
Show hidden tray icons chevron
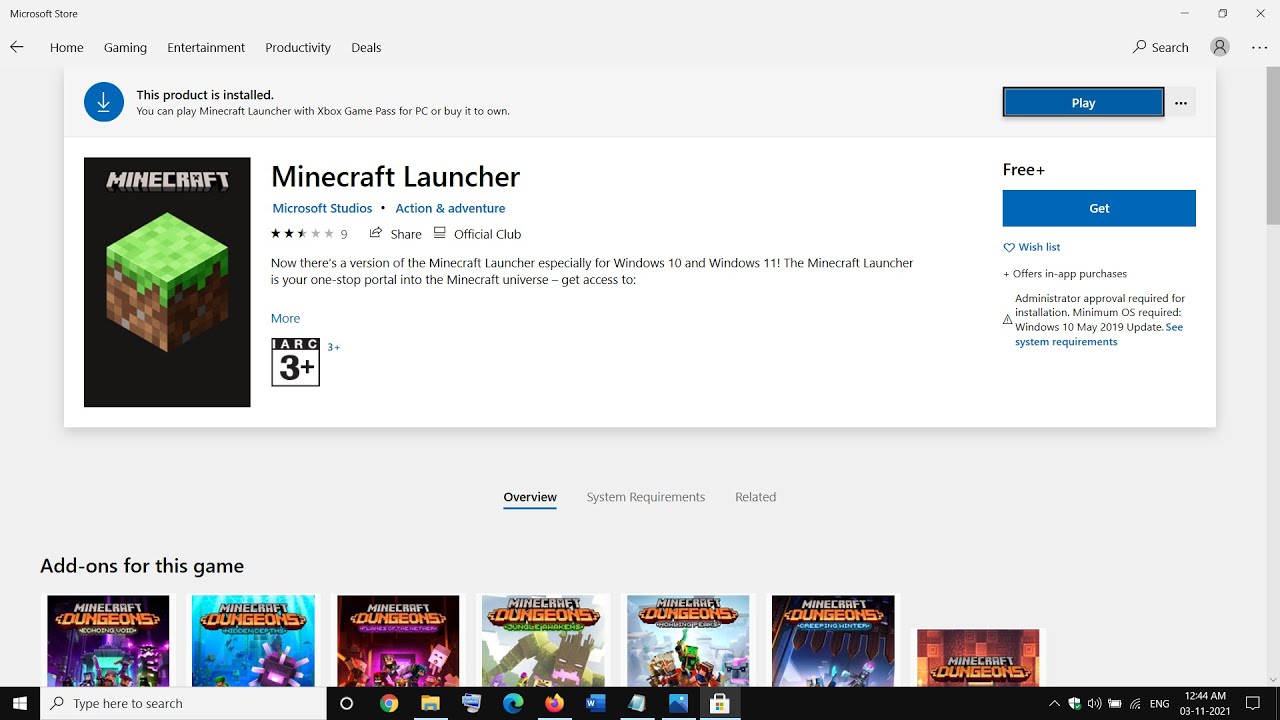(1054, 703)
